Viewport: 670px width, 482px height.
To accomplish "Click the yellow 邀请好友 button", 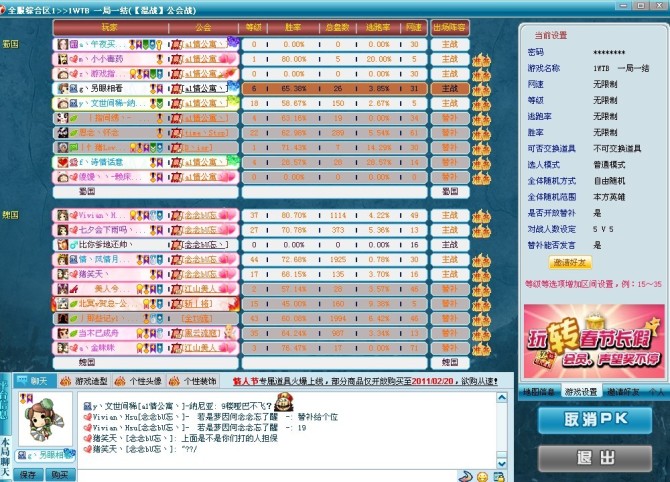I will pyautogui.click(x=570, y=262).
